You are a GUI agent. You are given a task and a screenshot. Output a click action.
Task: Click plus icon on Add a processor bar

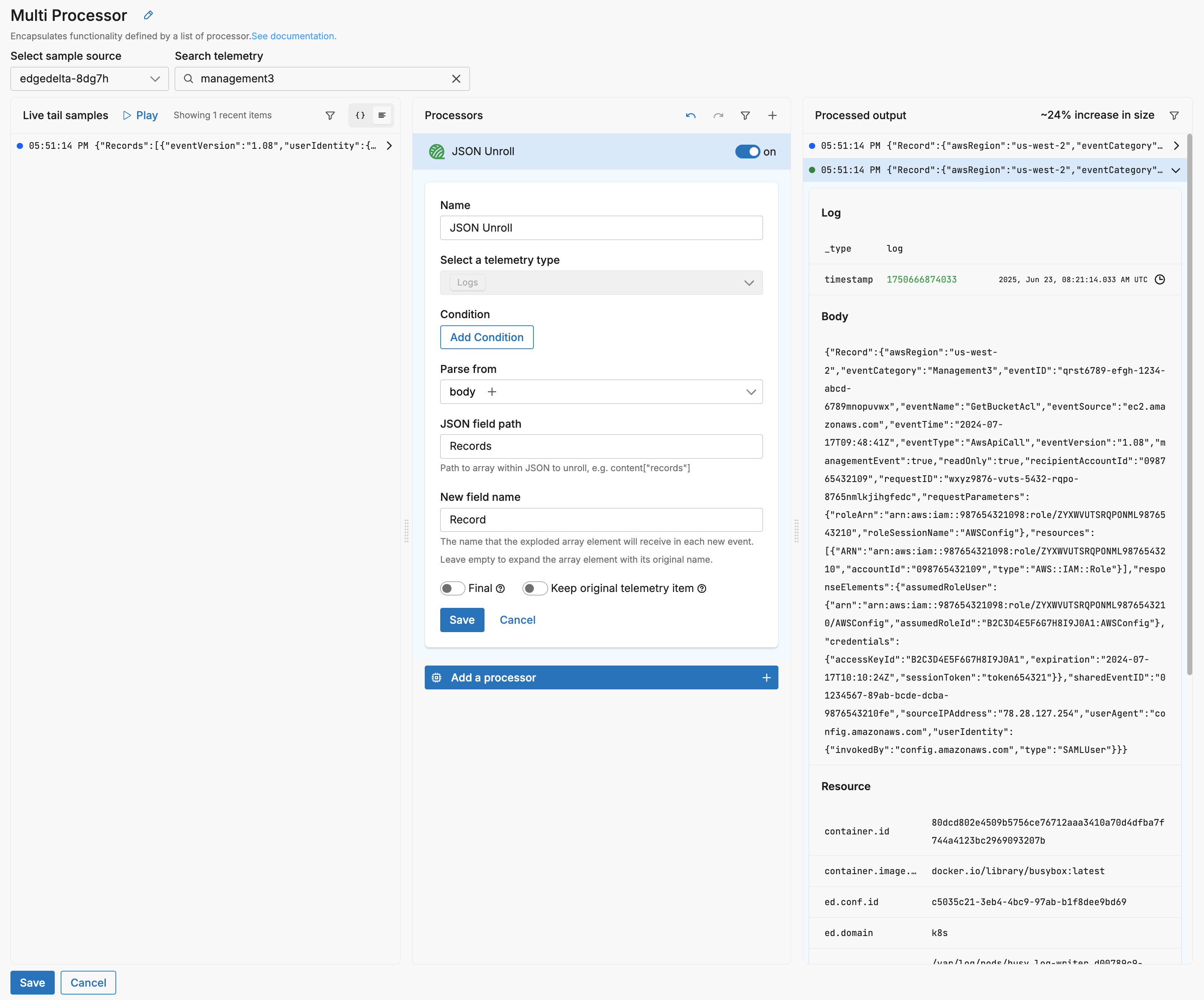(x=767, y=679)
